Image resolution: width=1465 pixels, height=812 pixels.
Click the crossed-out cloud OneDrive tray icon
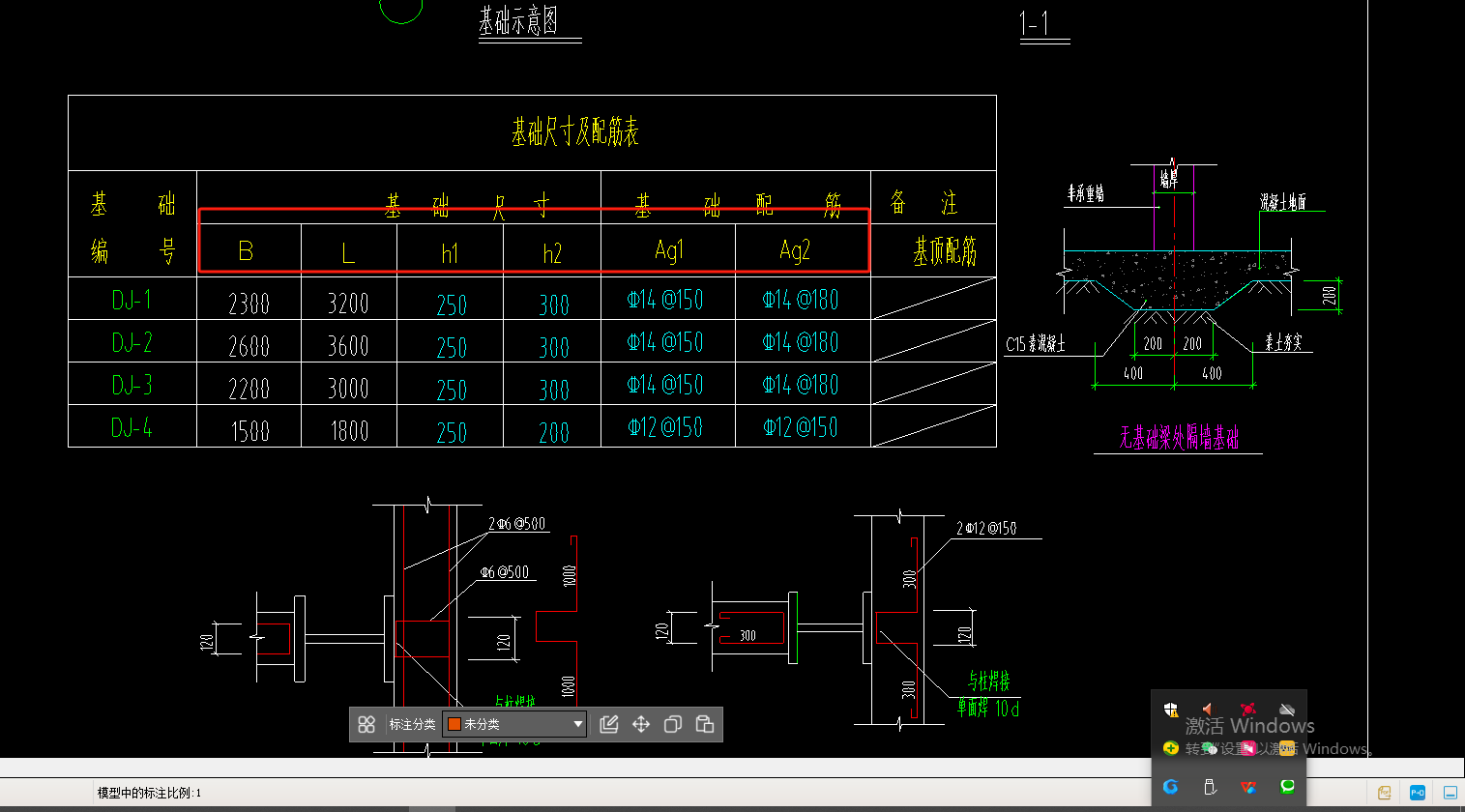click(x=1287, y=710)
